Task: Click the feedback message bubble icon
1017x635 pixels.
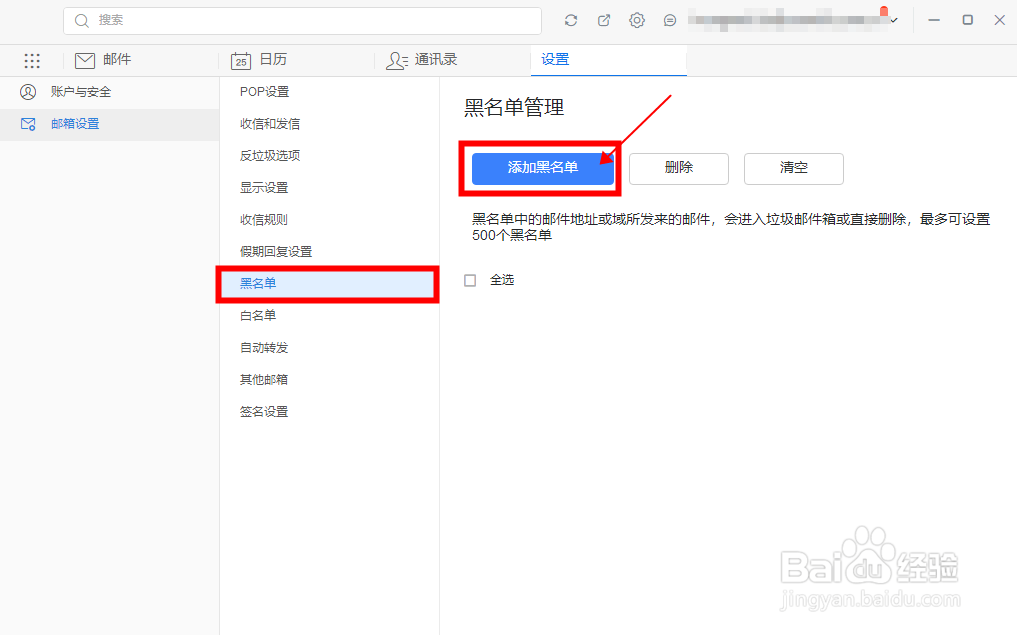Action: pos(670,19)
